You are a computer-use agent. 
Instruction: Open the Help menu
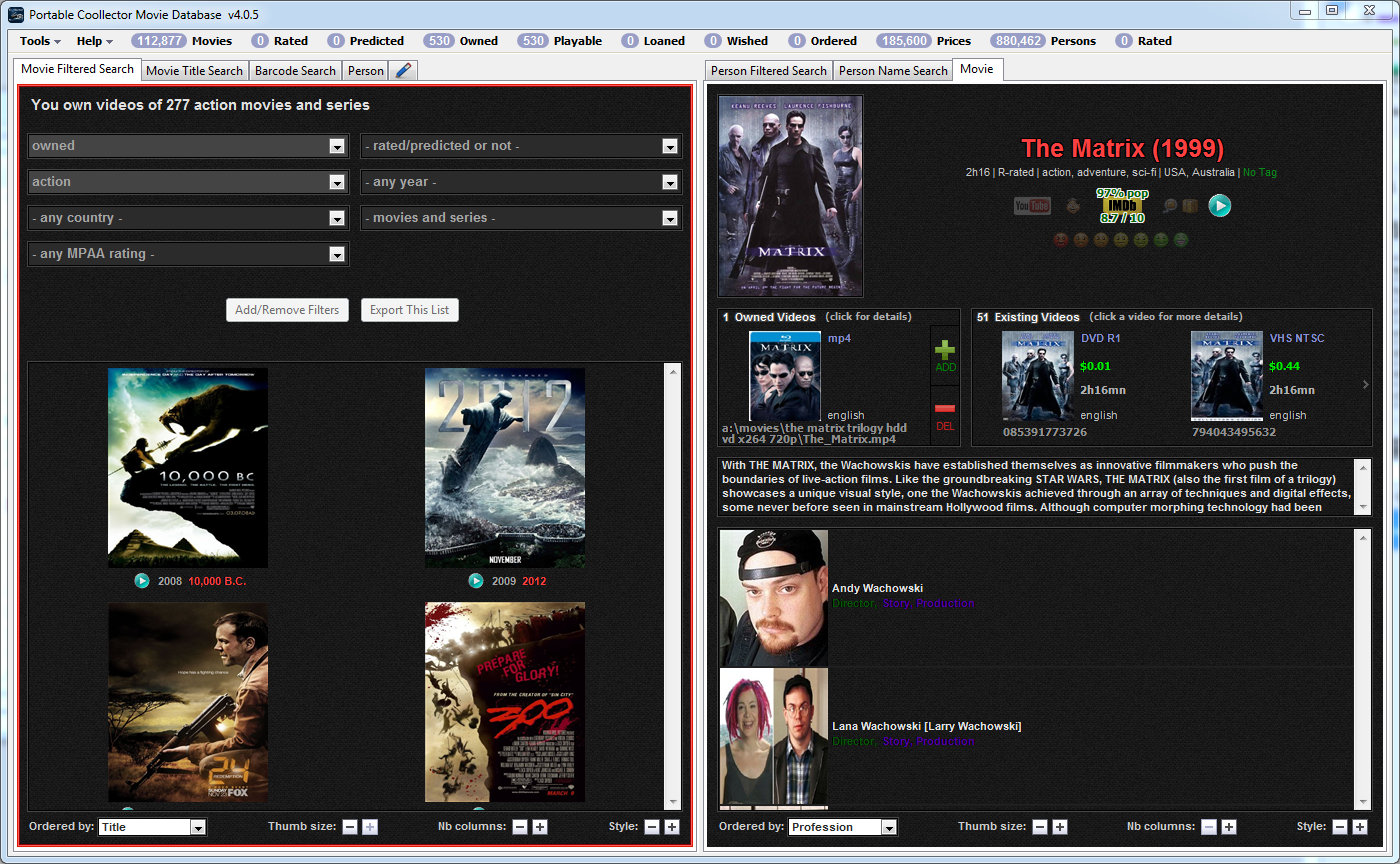[95, 41]
